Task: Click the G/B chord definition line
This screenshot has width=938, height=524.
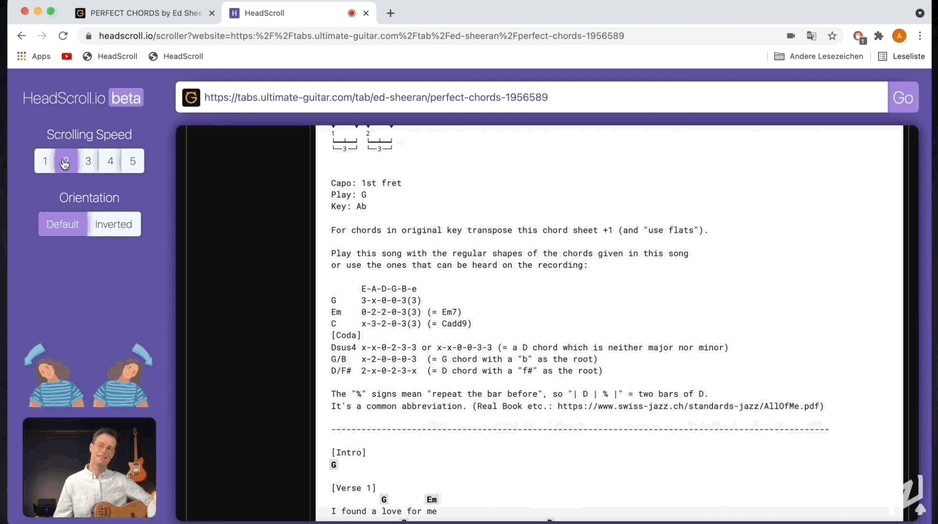Action: 464,360
